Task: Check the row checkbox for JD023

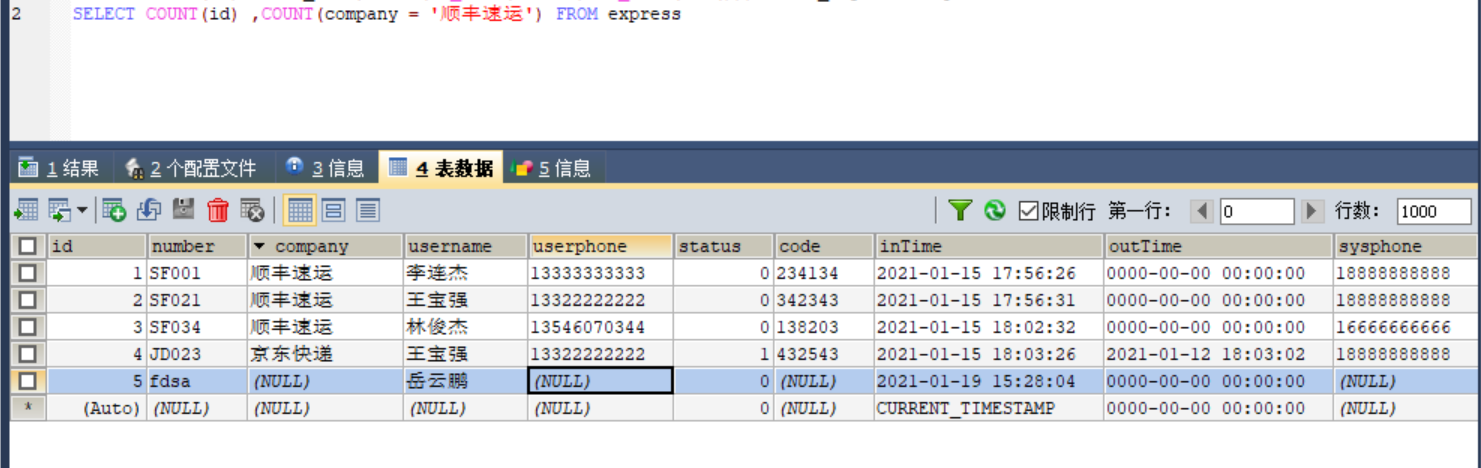Action: 28,354
